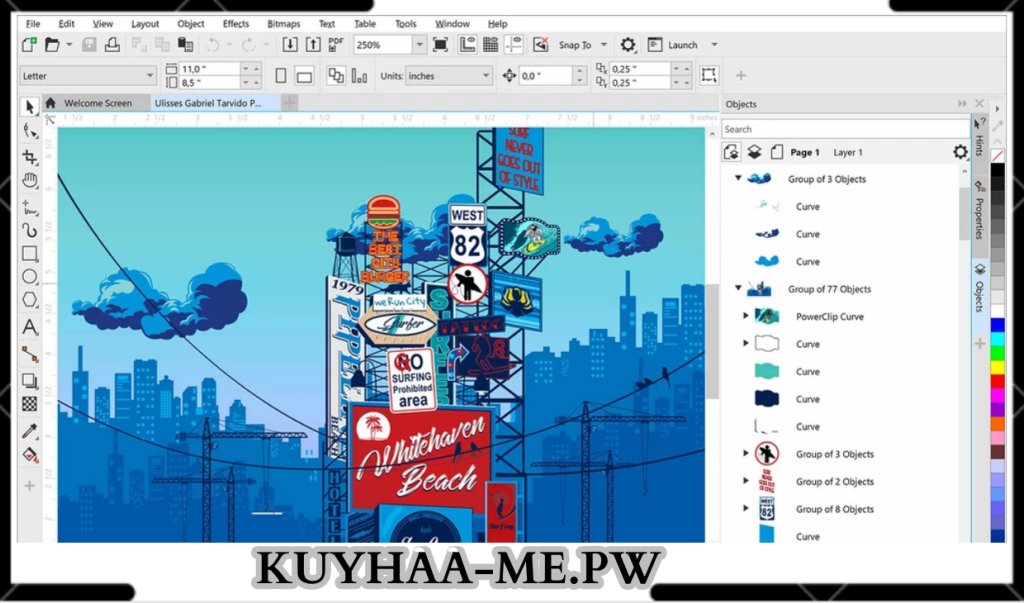Select the Drop Shadow tool
The width and height of the screenshot is (1024, 603).
(29, 380)
